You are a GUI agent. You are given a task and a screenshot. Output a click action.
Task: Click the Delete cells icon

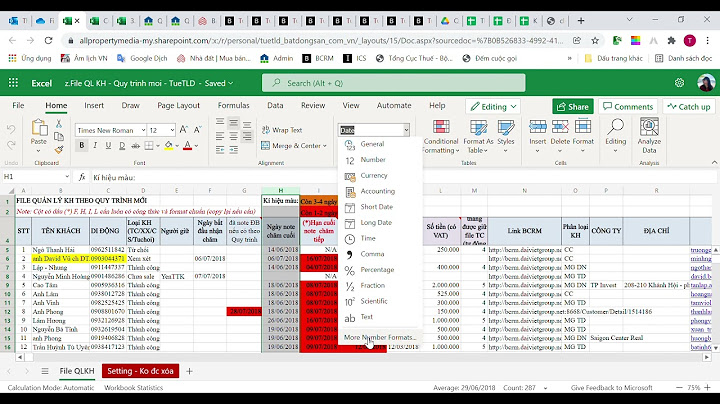(560, 126)
